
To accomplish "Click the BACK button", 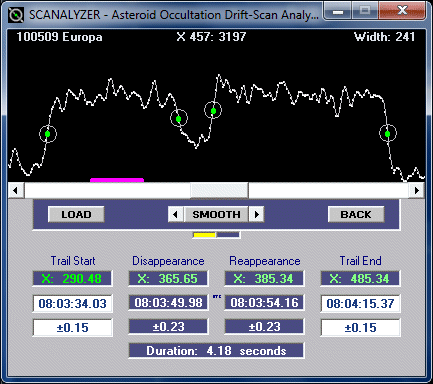I will tap(356, 214).
